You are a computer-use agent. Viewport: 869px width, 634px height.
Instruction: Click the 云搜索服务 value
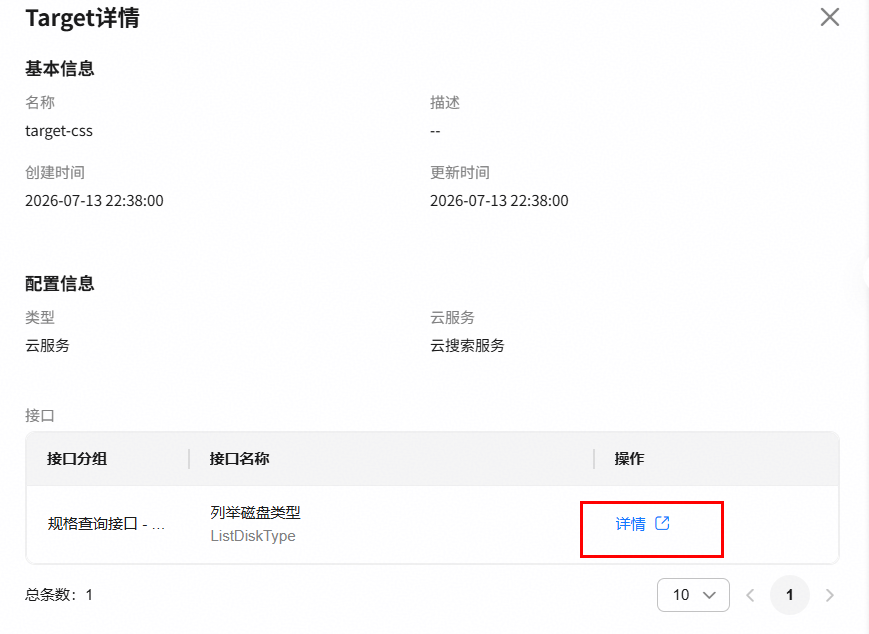coord(467,346)
